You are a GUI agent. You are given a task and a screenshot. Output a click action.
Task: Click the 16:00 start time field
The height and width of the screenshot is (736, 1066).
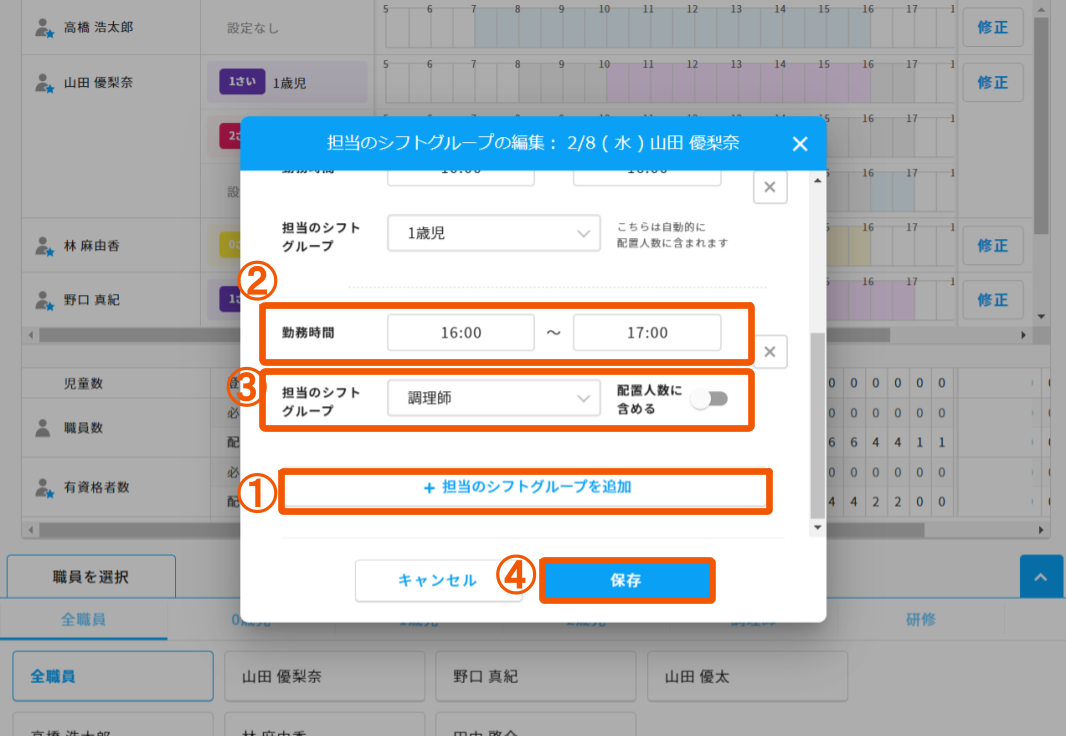tap(461, 333)
